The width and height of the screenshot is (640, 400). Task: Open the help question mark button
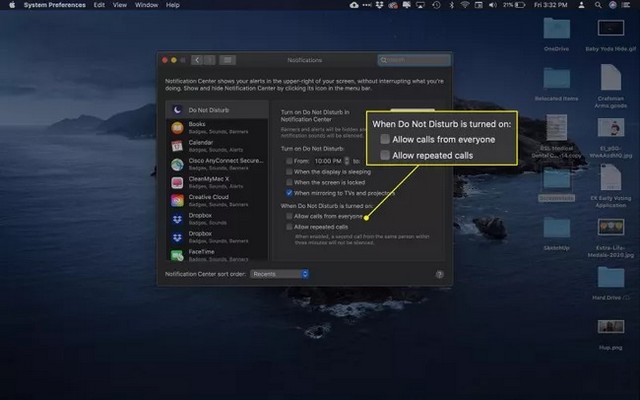439,274
